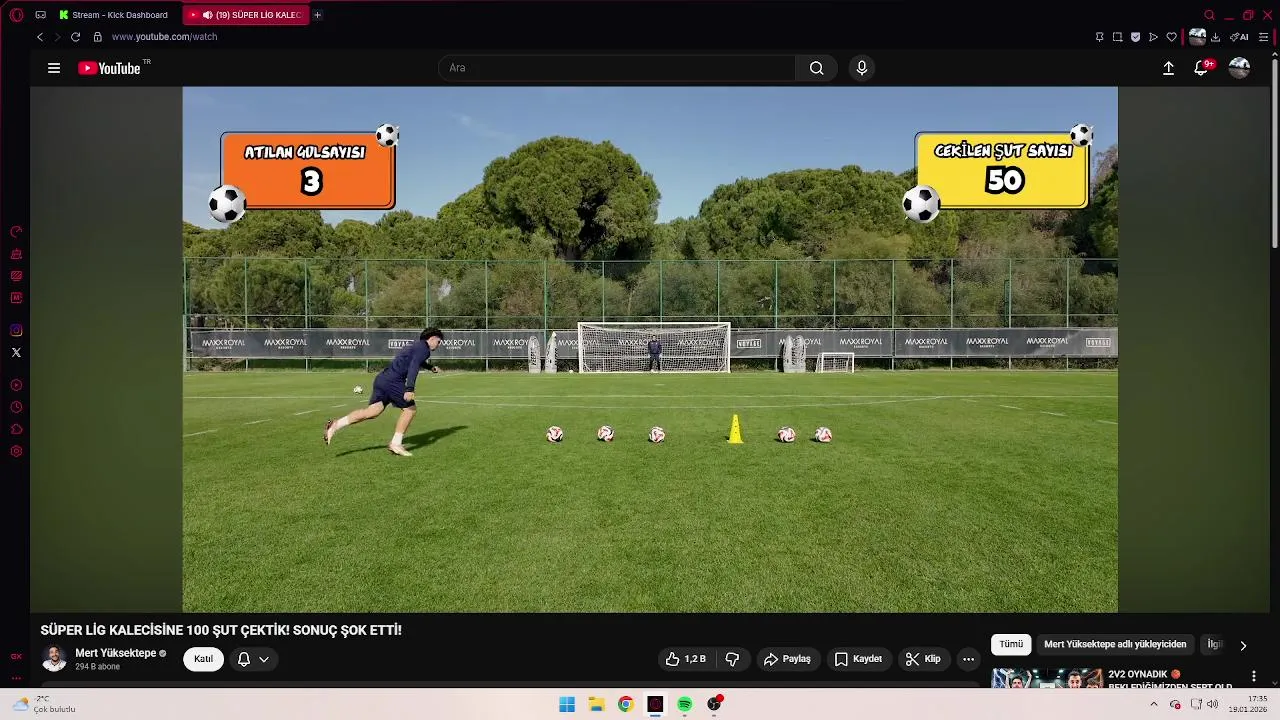The image size is (1280, 720).
Task: Submit search with magnifier button
Action: [817, 68]
